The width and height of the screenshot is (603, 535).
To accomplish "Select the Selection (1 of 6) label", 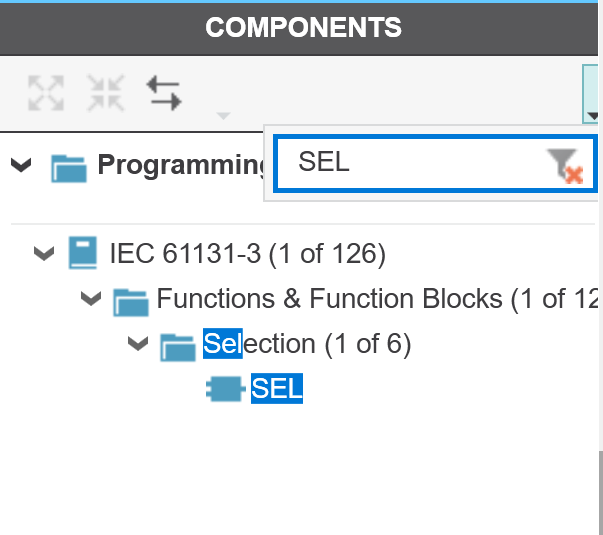I will (x=307, y=345).
